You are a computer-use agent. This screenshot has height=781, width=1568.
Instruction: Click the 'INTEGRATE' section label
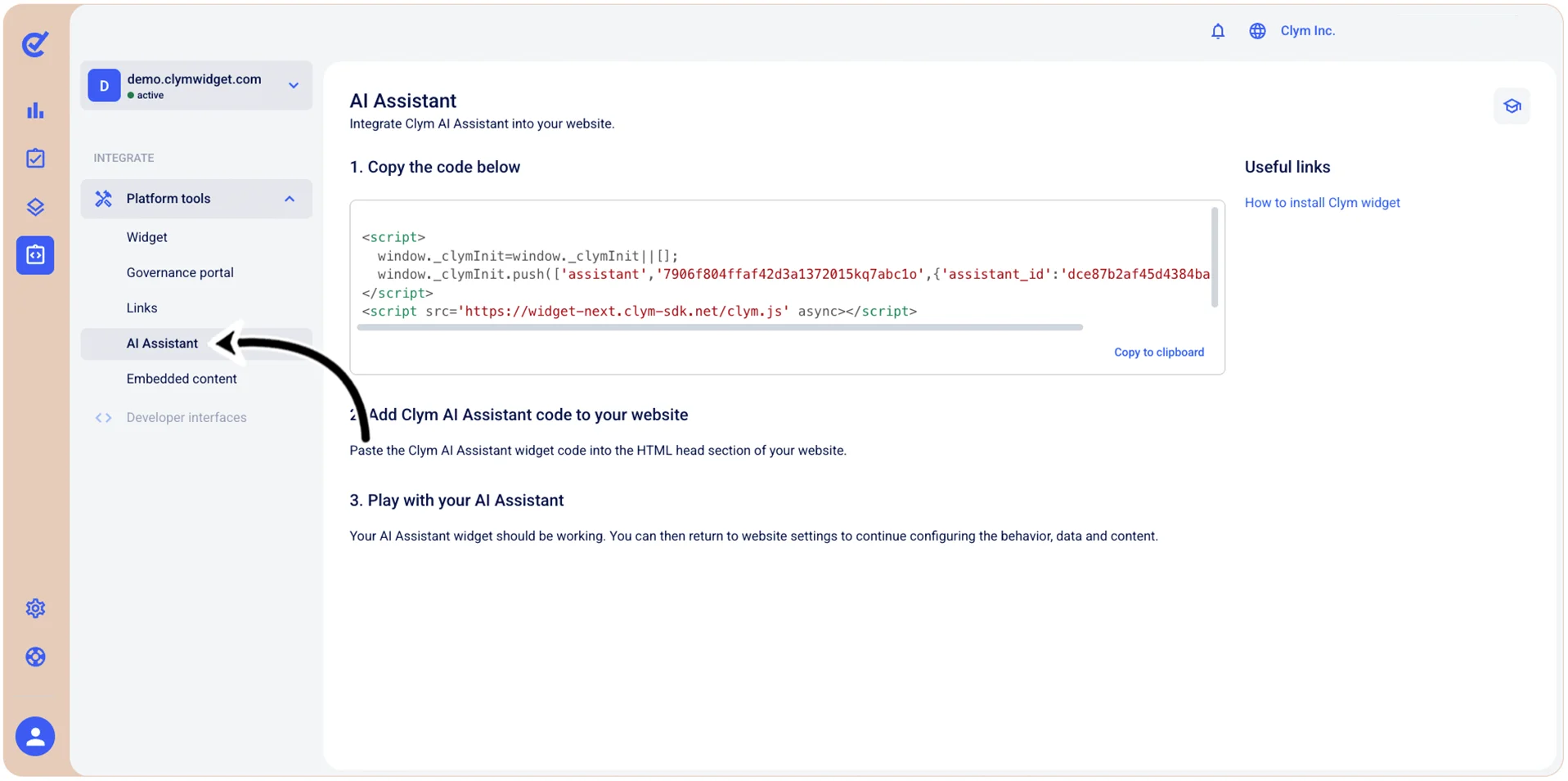124,158
